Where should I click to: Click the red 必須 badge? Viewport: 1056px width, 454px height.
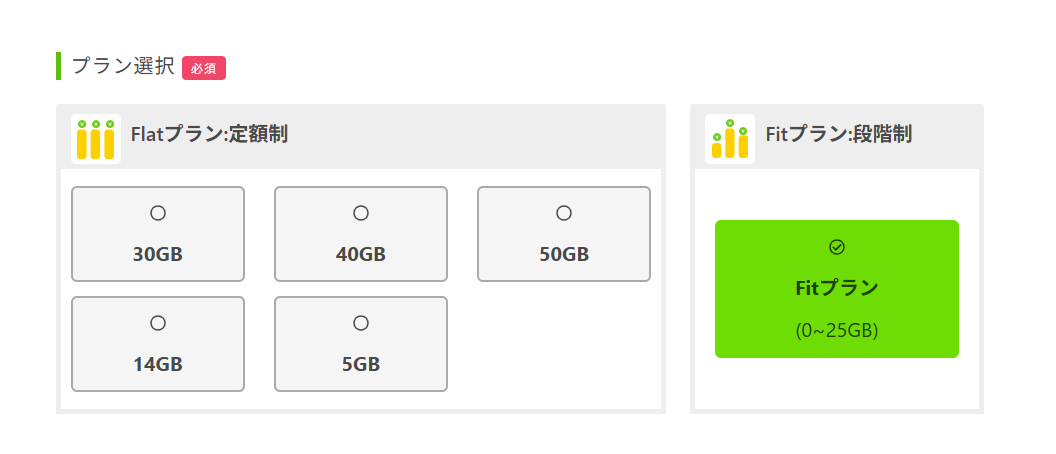pos(204,68)
